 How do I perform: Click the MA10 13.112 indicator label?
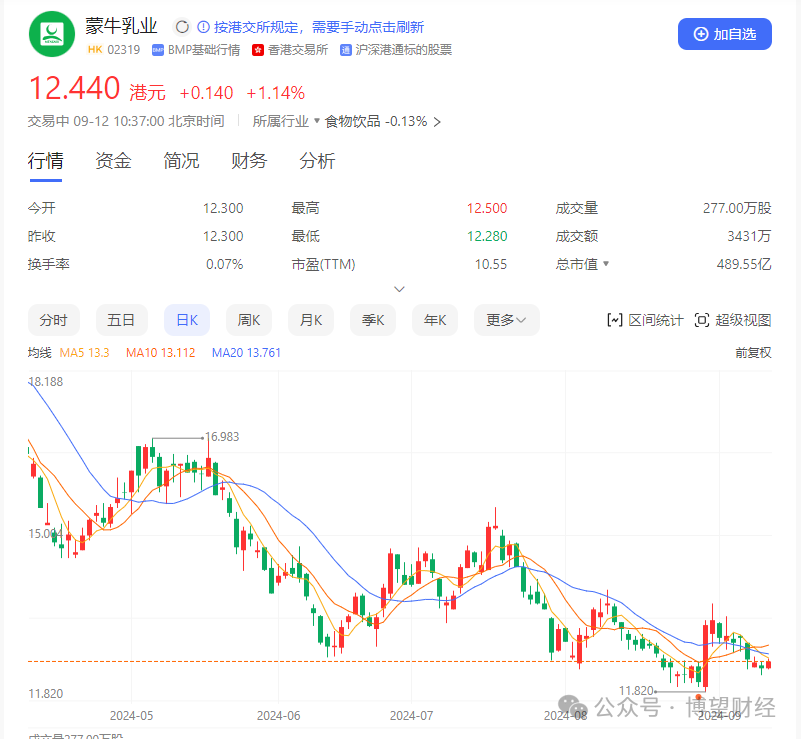coord(160,353)
